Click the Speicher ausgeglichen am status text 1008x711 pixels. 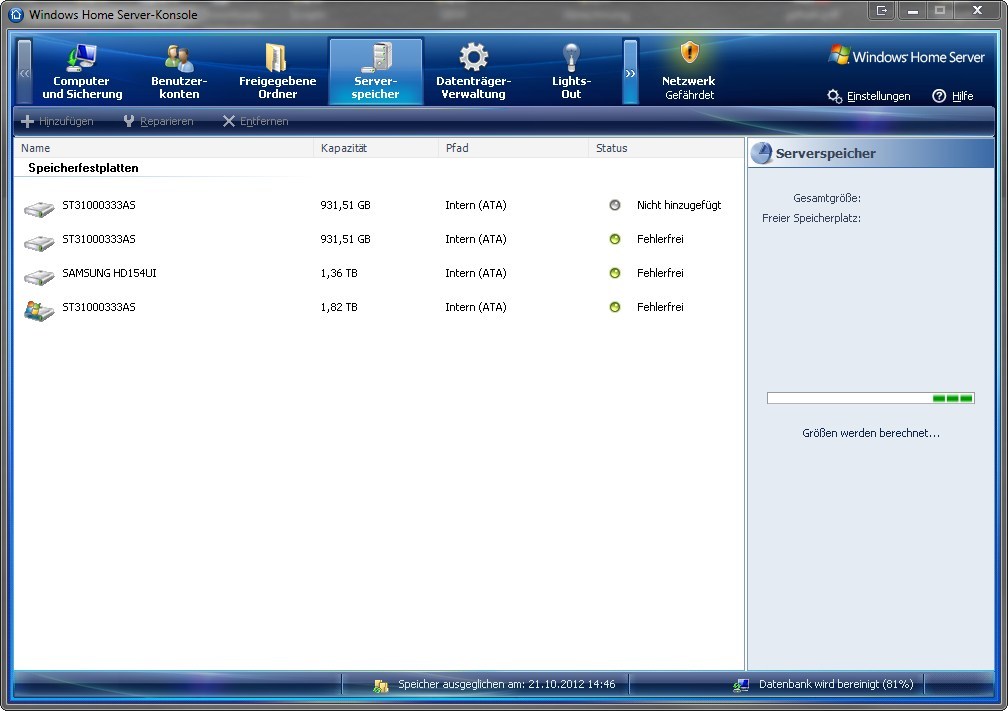(507, 684)
